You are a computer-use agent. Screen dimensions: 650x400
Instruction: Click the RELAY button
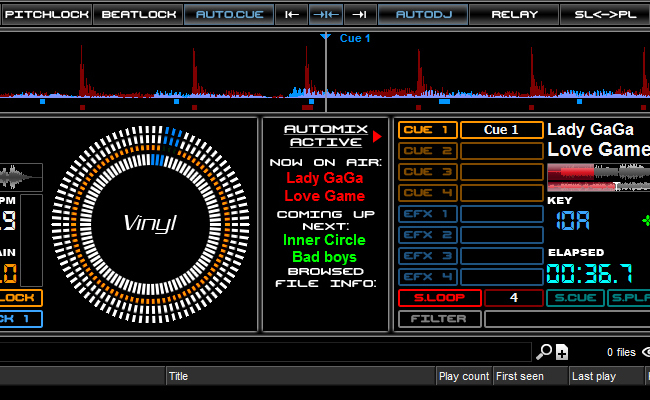click(514, 15)
